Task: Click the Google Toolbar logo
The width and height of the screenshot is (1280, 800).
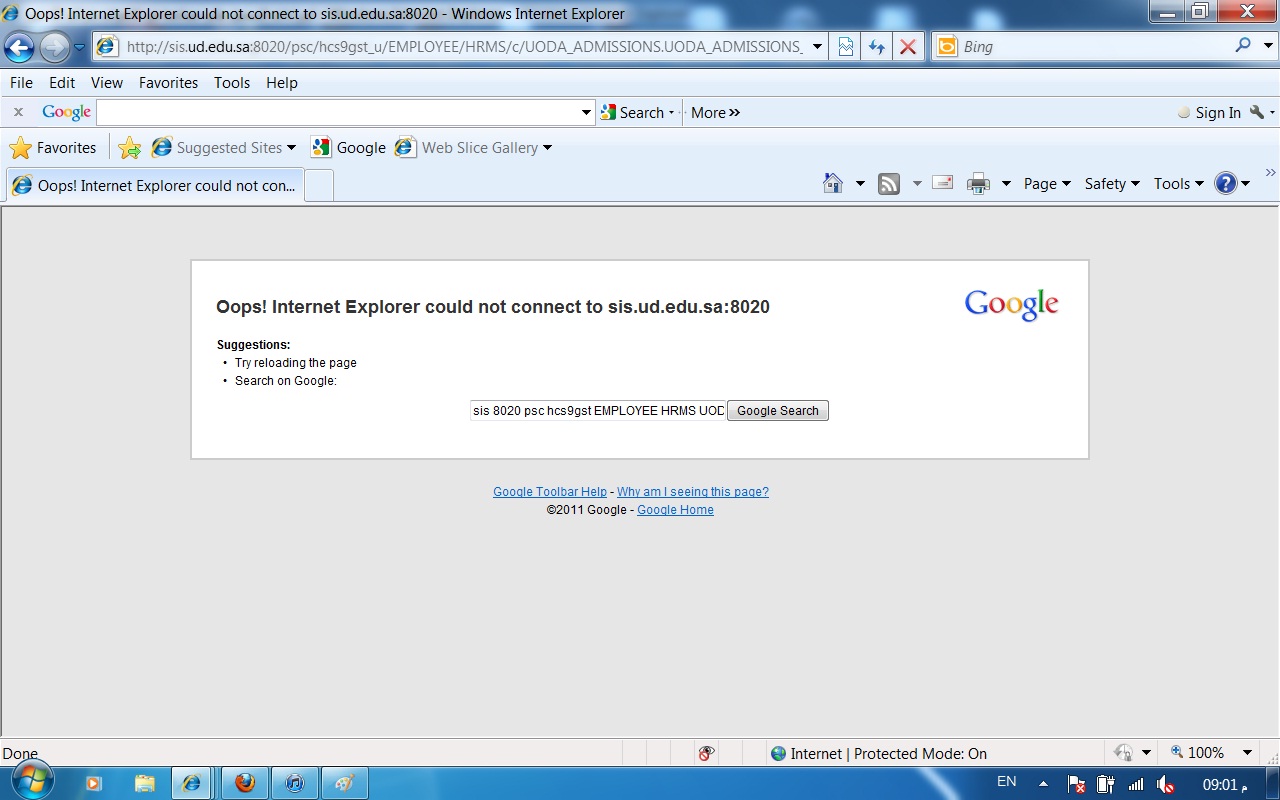Action: click(66, 112)
